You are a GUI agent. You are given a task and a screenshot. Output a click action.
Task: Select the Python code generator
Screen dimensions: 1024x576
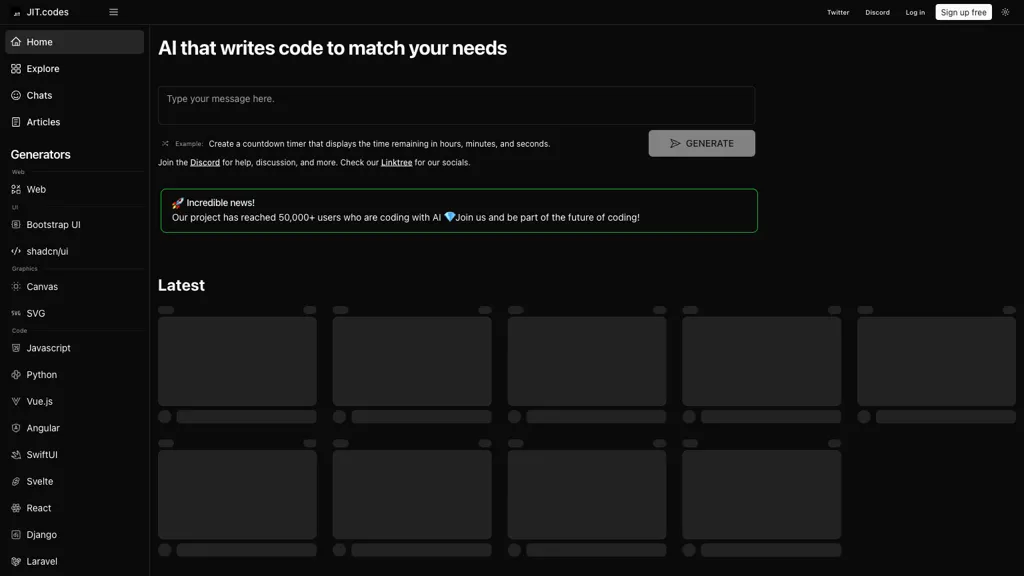(43, 374)
